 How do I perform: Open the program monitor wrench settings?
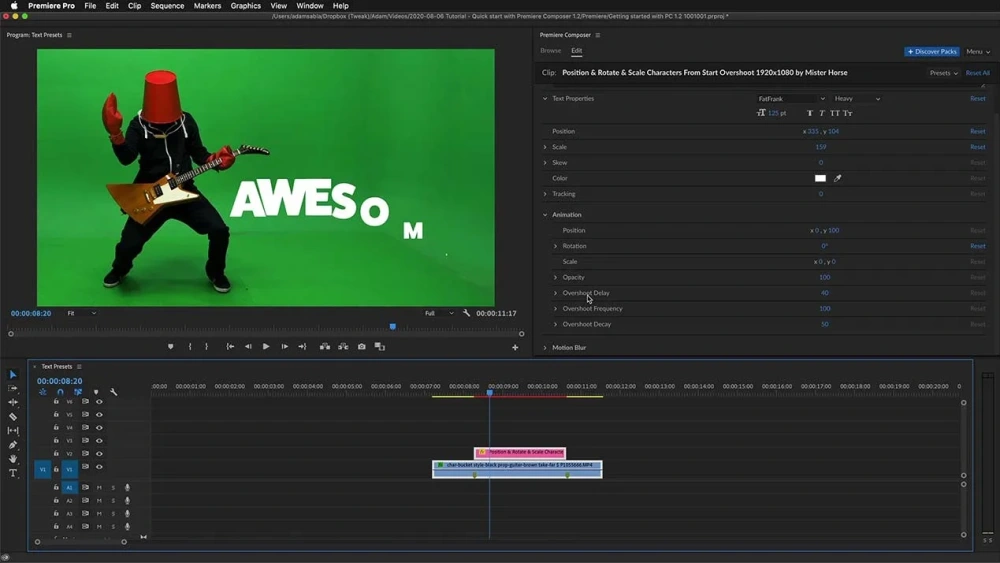466,313
